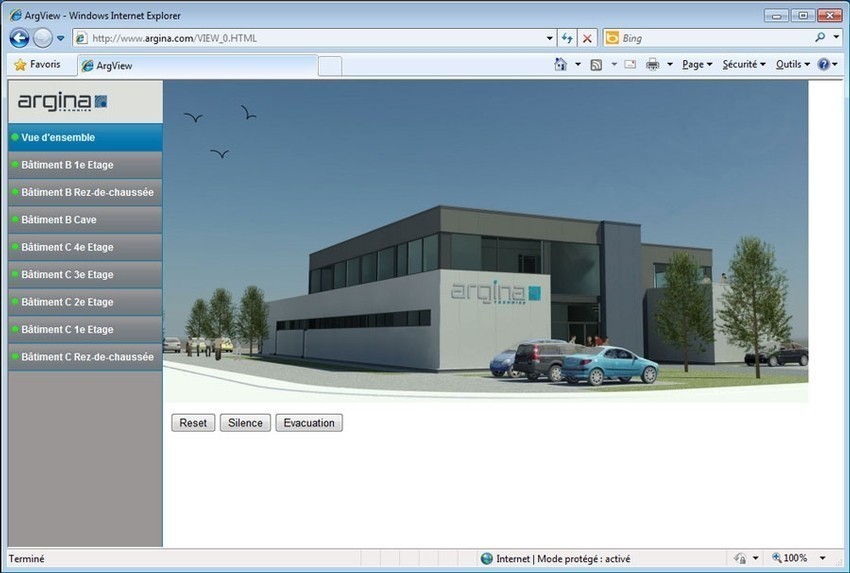Stop loading with the red X icon
This screenshot has width=850, height=573.
click(x=587, y=38)
